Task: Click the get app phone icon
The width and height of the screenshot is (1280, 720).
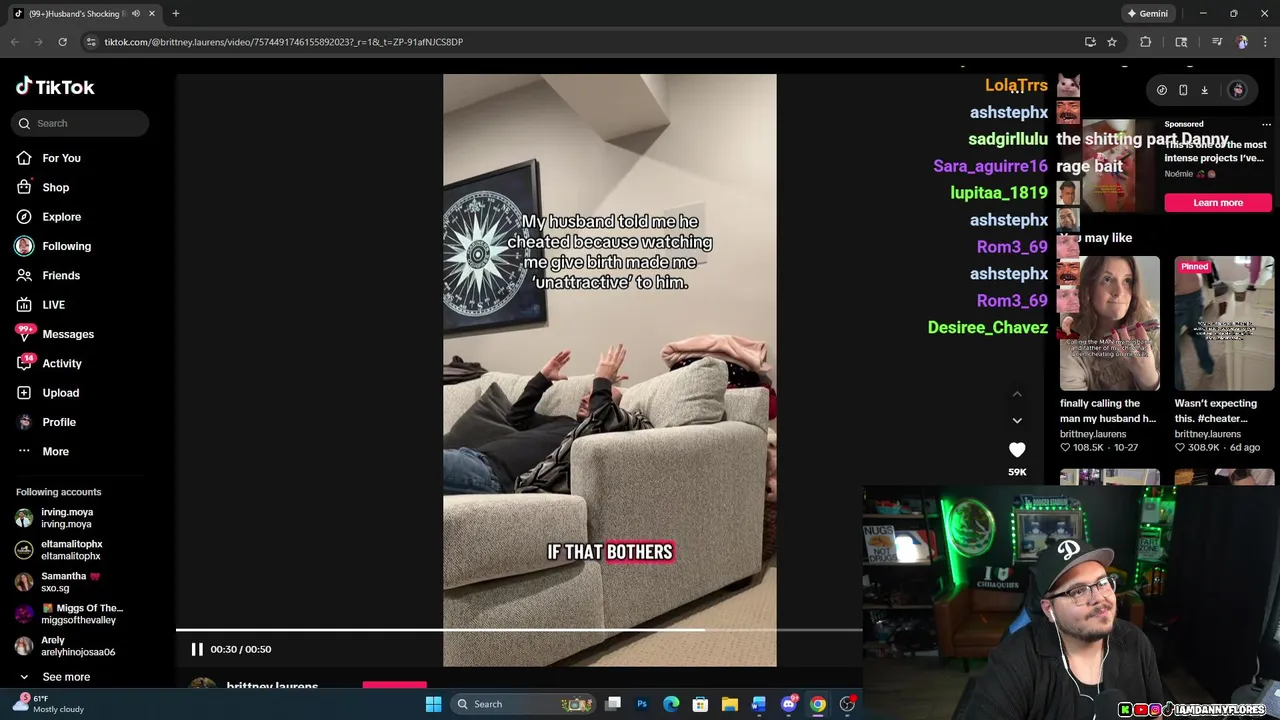Action: (1183, 90)
